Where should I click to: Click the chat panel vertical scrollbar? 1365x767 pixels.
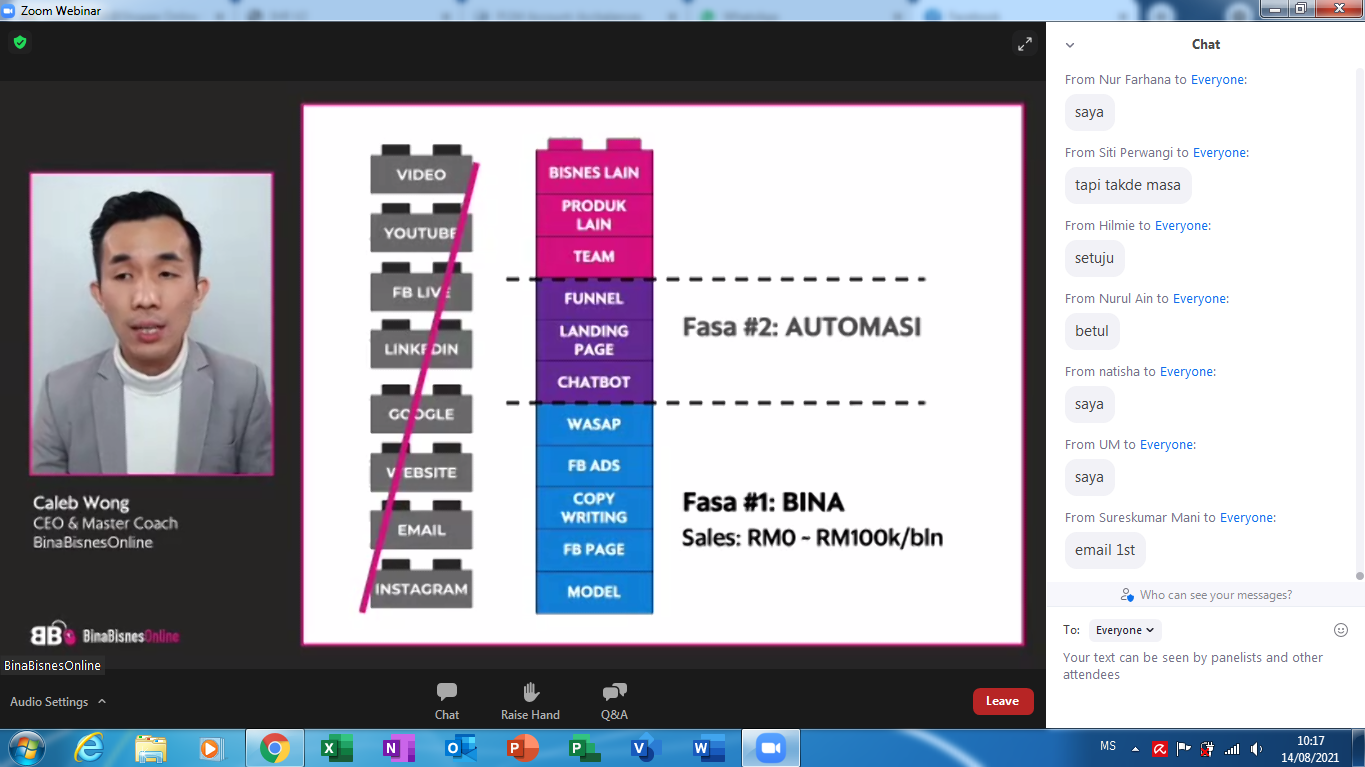point(1359,320)
